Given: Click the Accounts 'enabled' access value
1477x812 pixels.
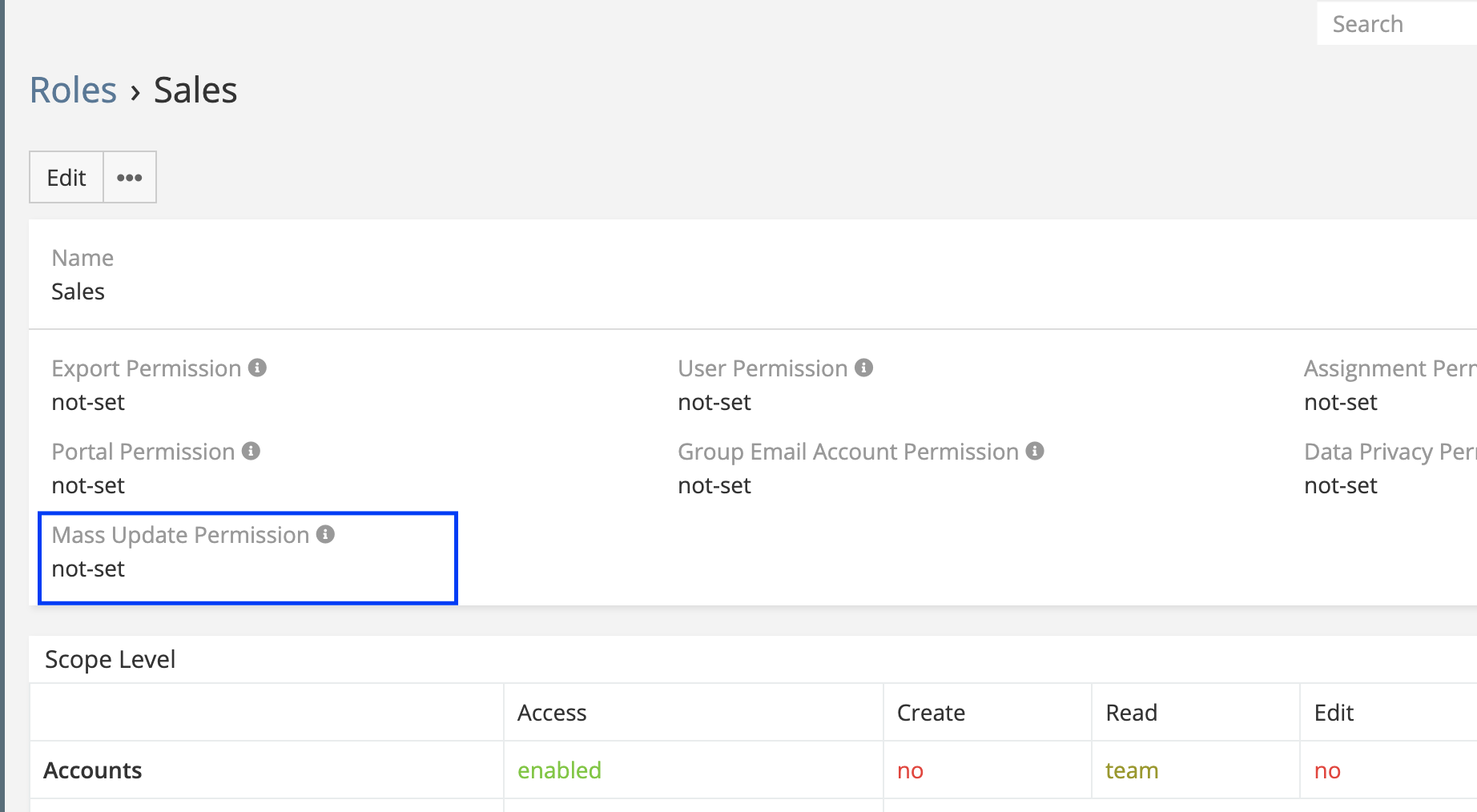Looking at the screenshot, I should [559, 770].
